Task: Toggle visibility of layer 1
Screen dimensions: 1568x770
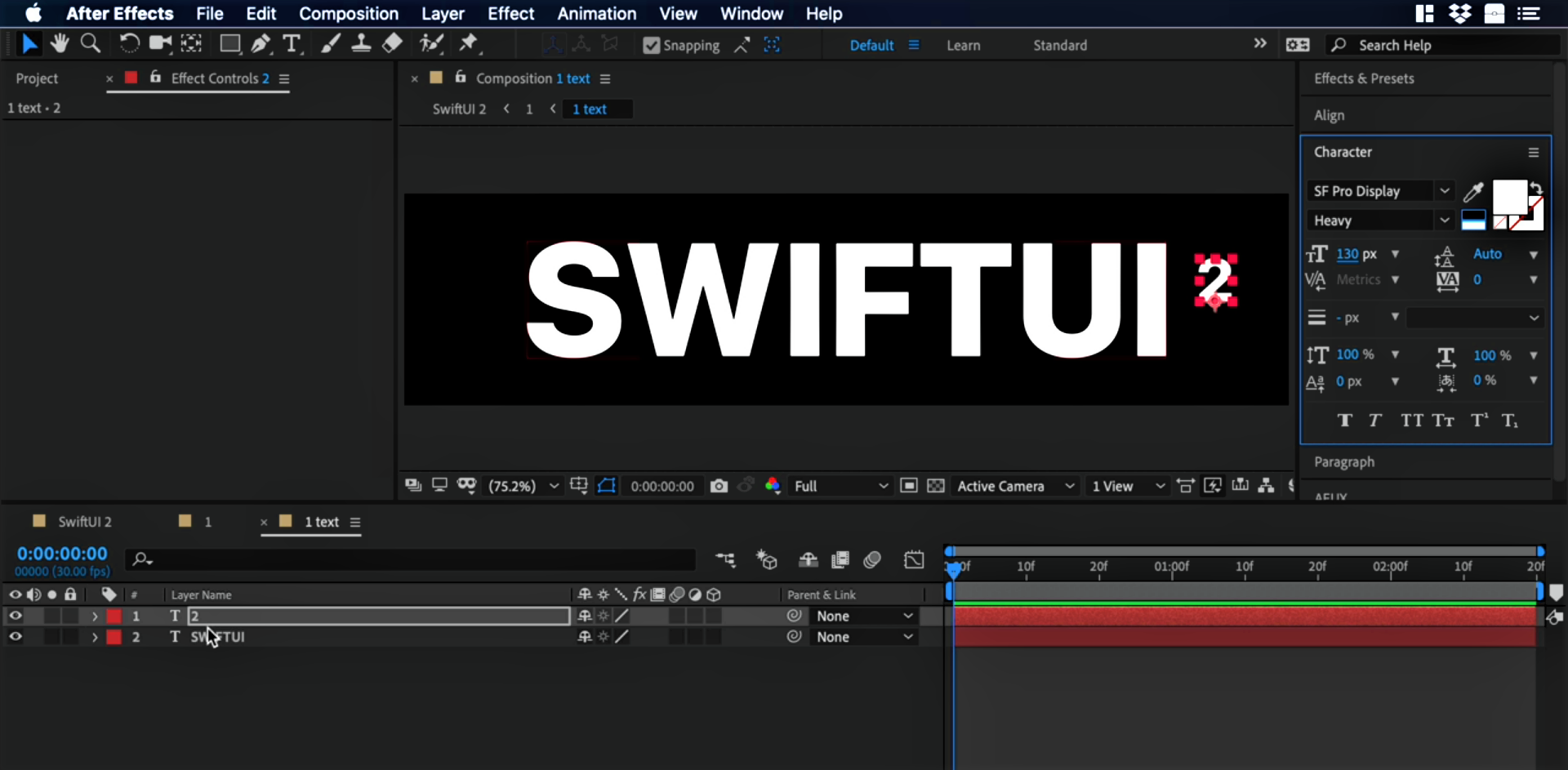Action: point(15,616)
